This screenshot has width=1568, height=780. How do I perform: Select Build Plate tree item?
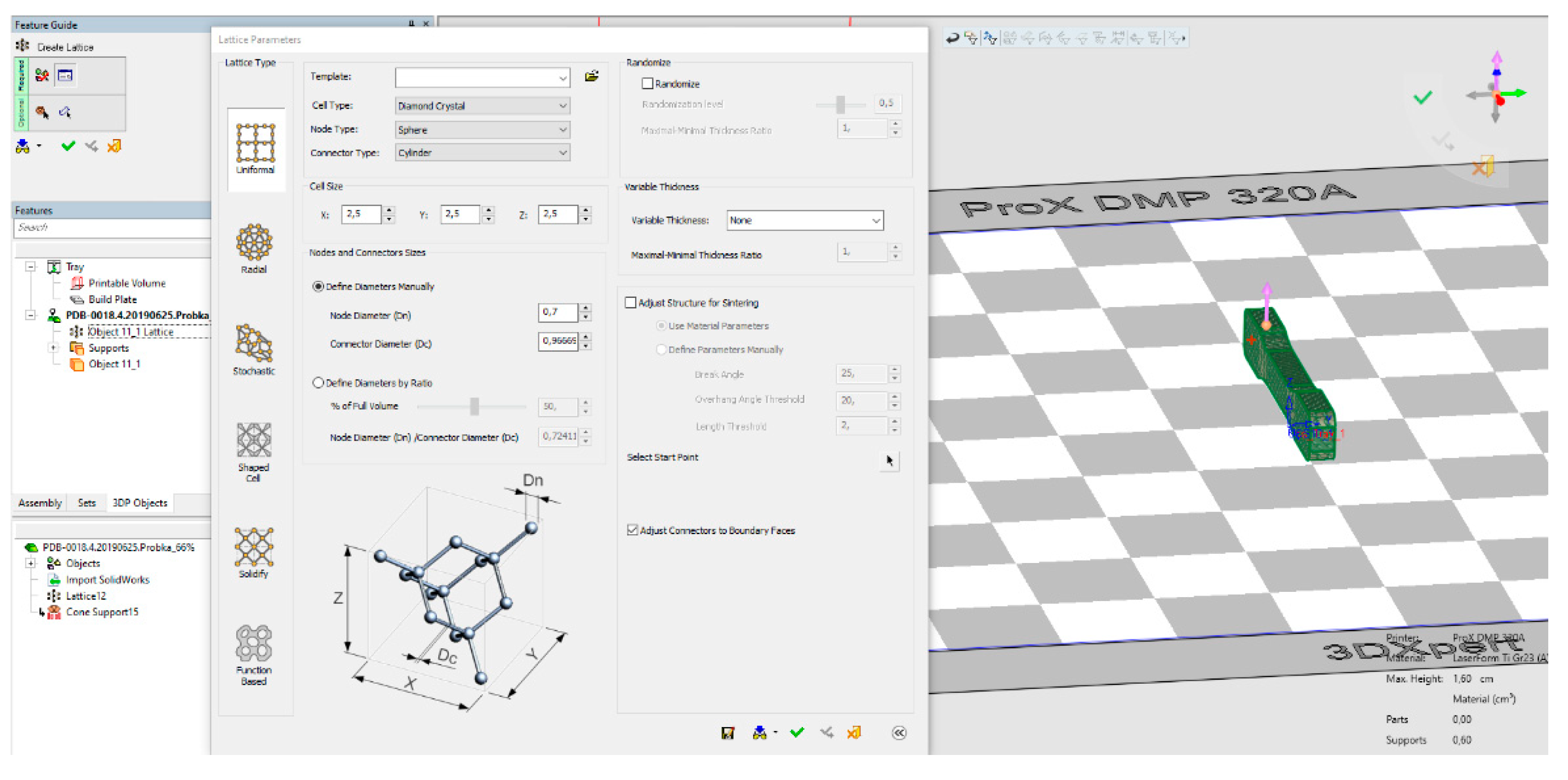[113, 300]
